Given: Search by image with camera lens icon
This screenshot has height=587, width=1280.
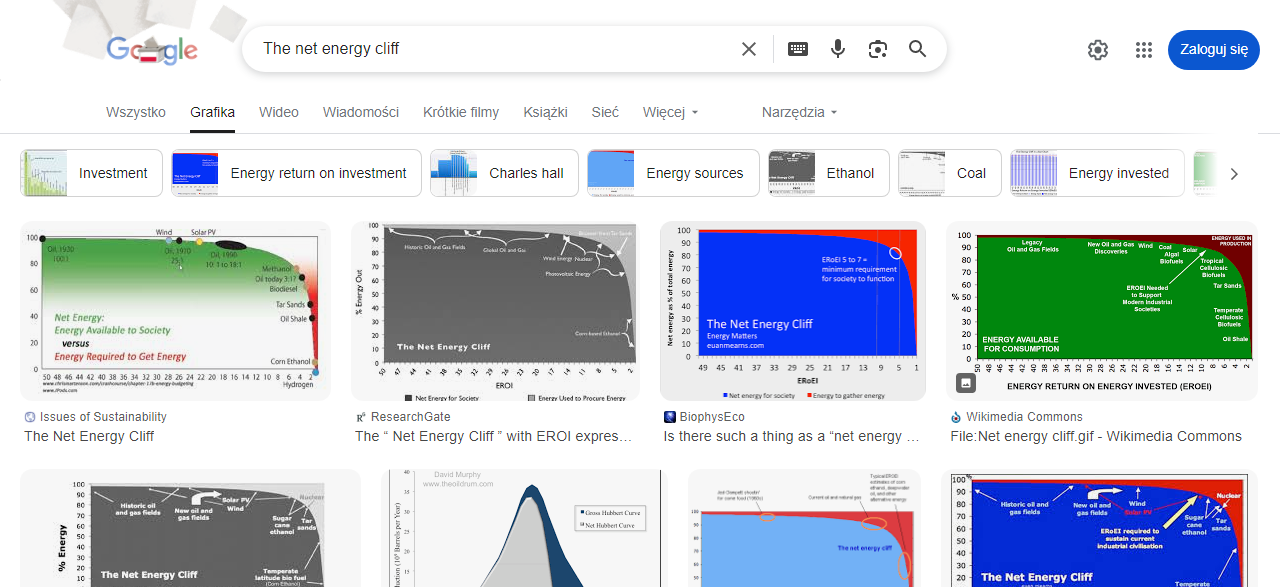Looking at the screenshot, I should [878, 49].
